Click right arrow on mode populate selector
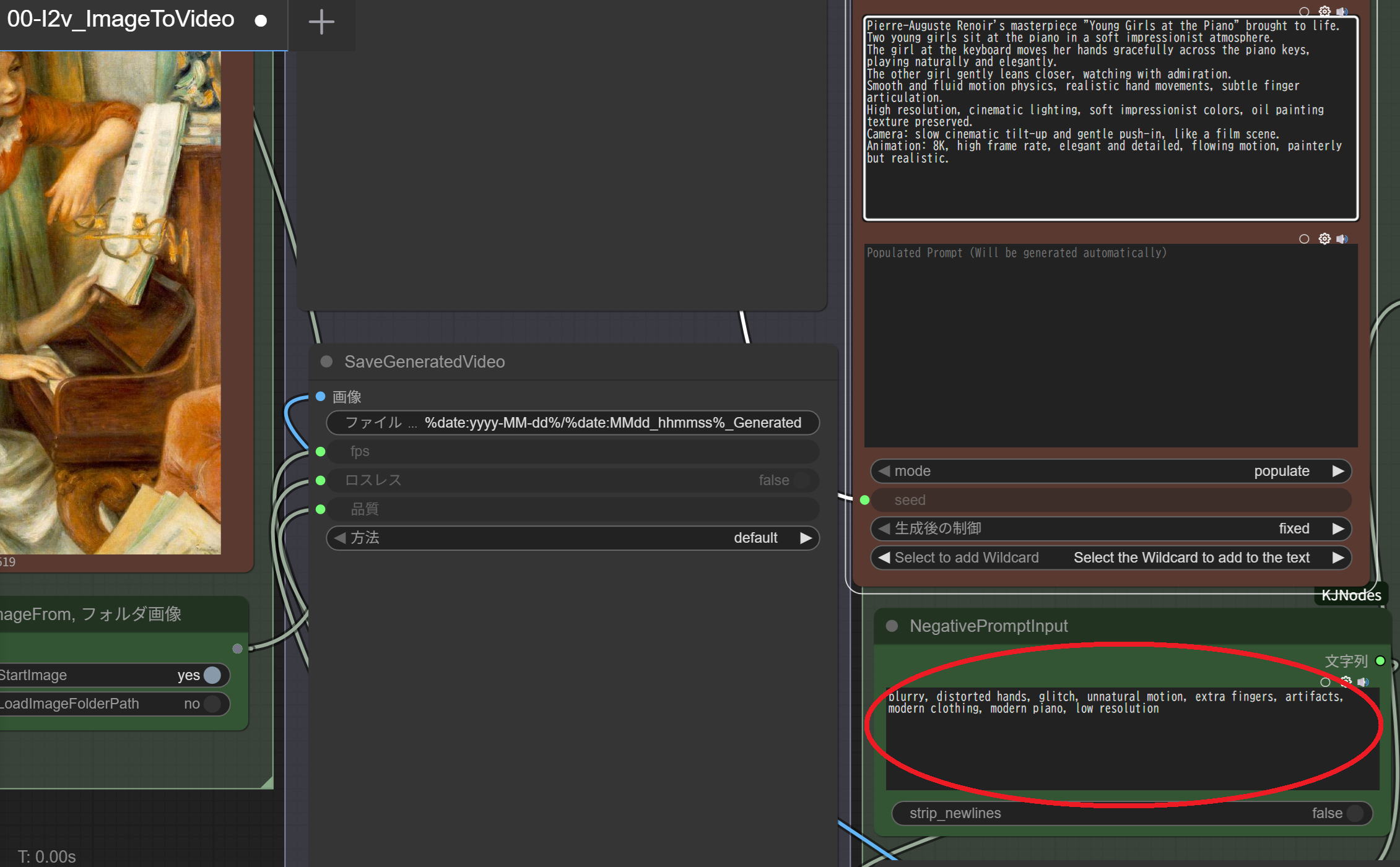 click(x=1338, y=471)
